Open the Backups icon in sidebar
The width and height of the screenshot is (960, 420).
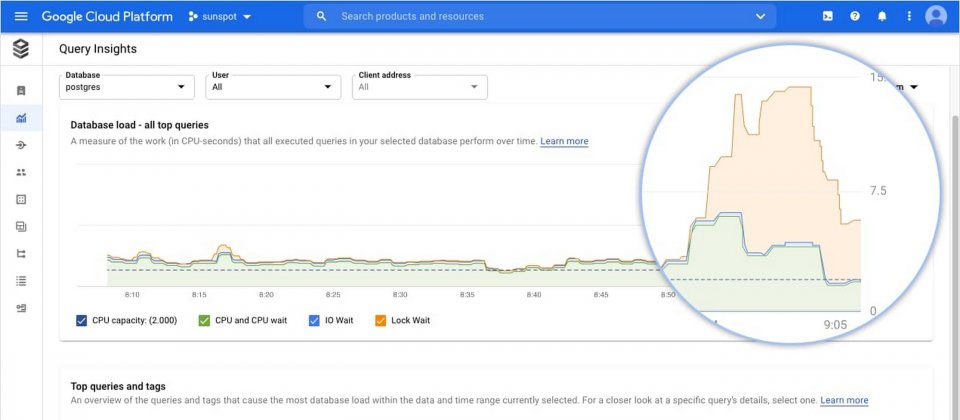(x=21, y=227)
